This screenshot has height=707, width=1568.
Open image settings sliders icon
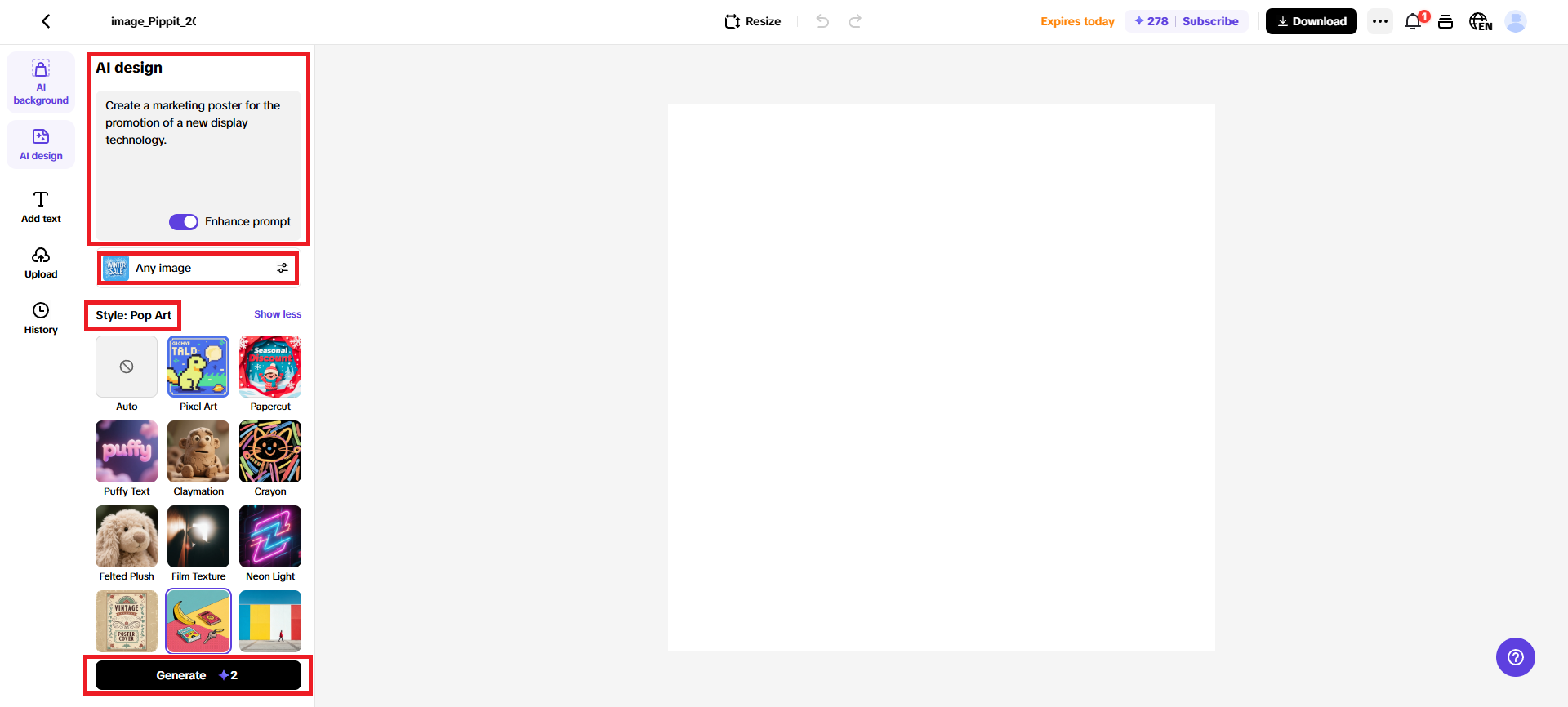click(x=283, y=268)
